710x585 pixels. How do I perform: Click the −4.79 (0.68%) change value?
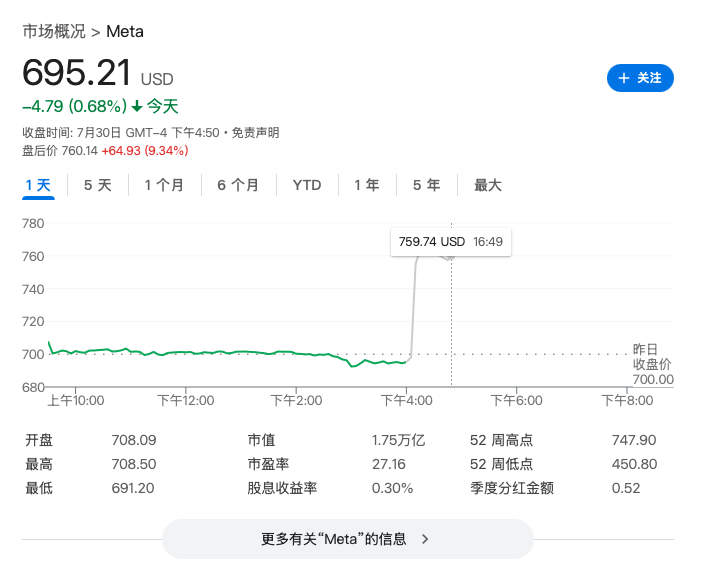[75, 106]
